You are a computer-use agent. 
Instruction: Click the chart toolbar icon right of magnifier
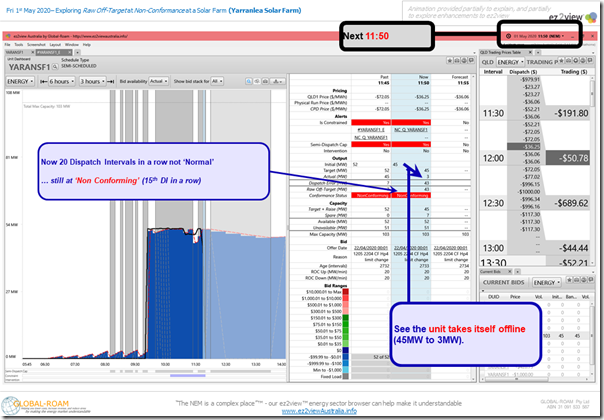257,81
